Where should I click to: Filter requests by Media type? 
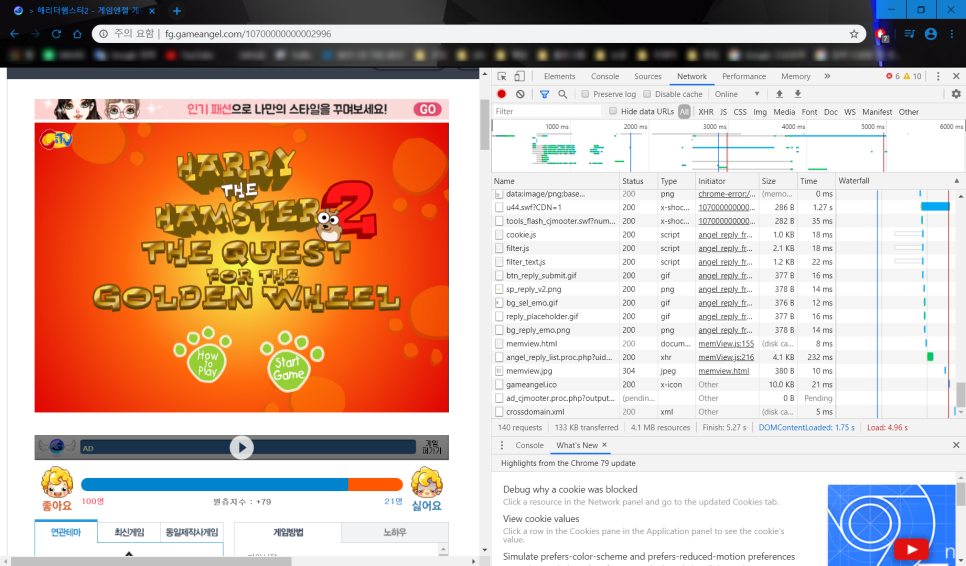pos(784,112)
